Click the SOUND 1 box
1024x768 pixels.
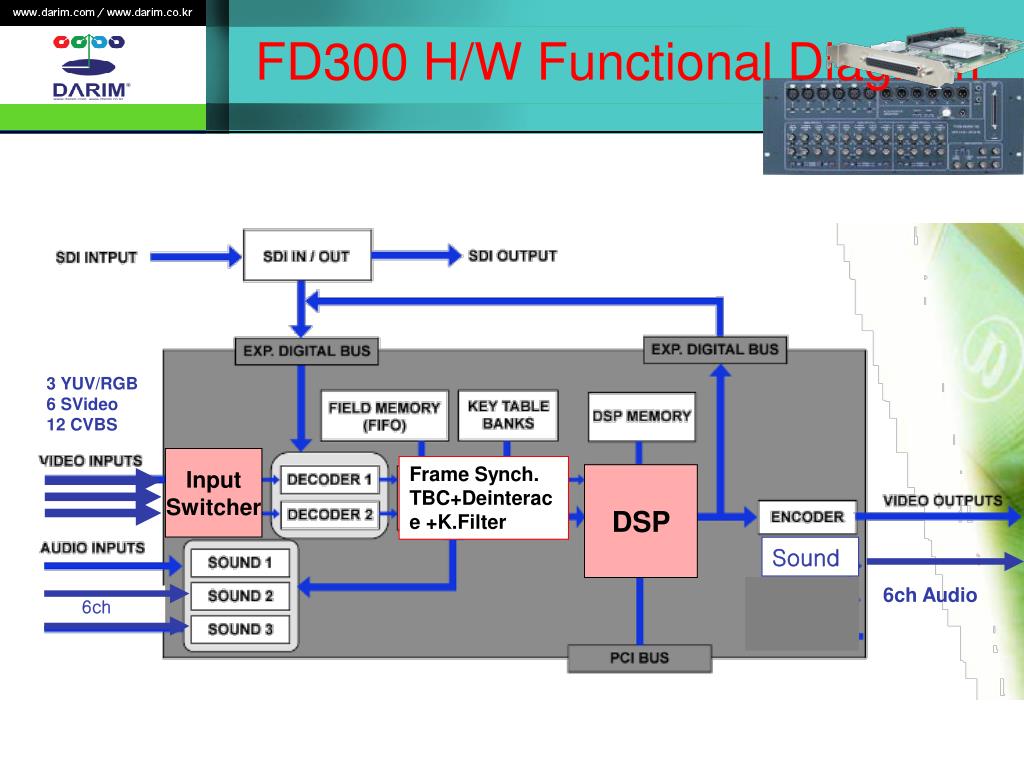tap(240, 562)
